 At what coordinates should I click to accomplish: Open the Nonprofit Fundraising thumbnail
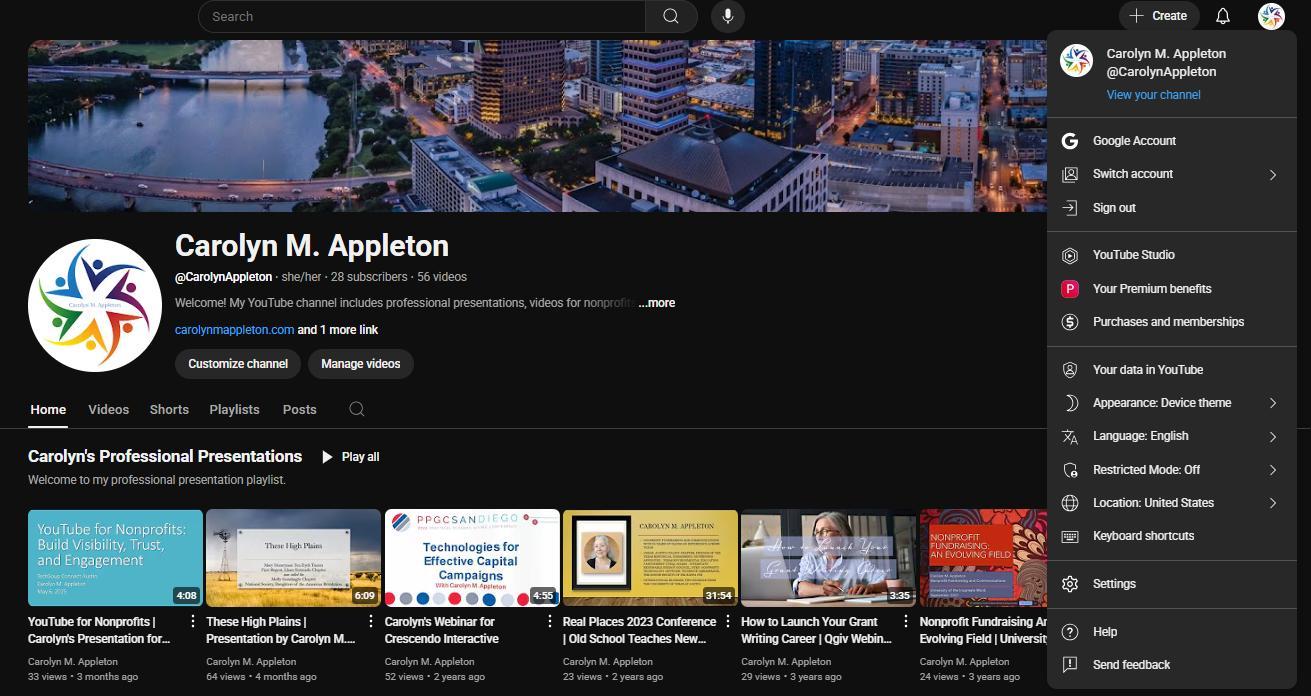tap(983, 558)
